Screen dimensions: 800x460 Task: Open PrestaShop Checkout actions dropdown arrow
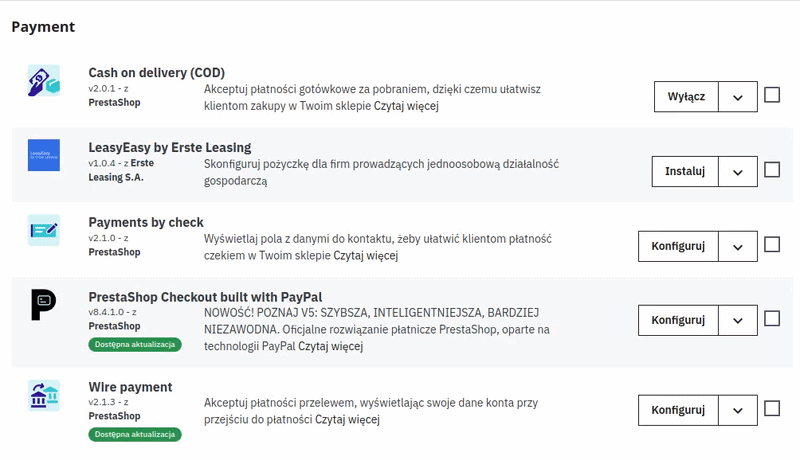tap(738, 321)
